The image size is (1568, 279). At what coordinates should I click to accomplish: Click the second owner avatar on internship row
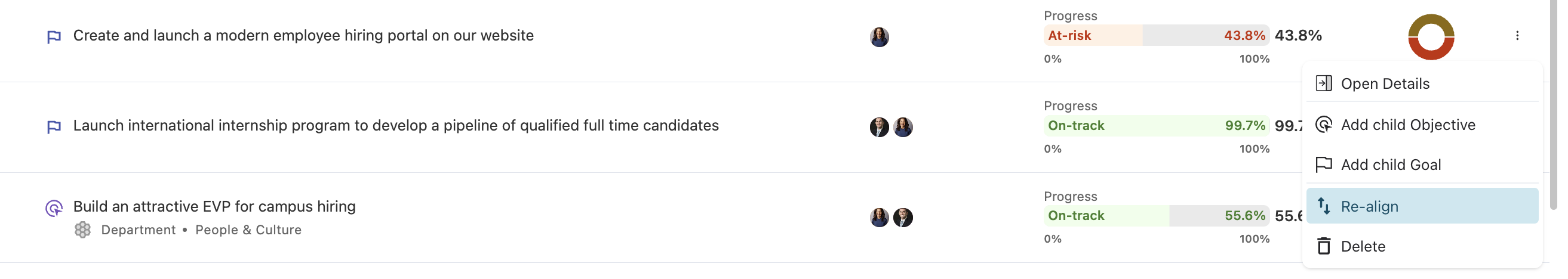click(903, 127)
